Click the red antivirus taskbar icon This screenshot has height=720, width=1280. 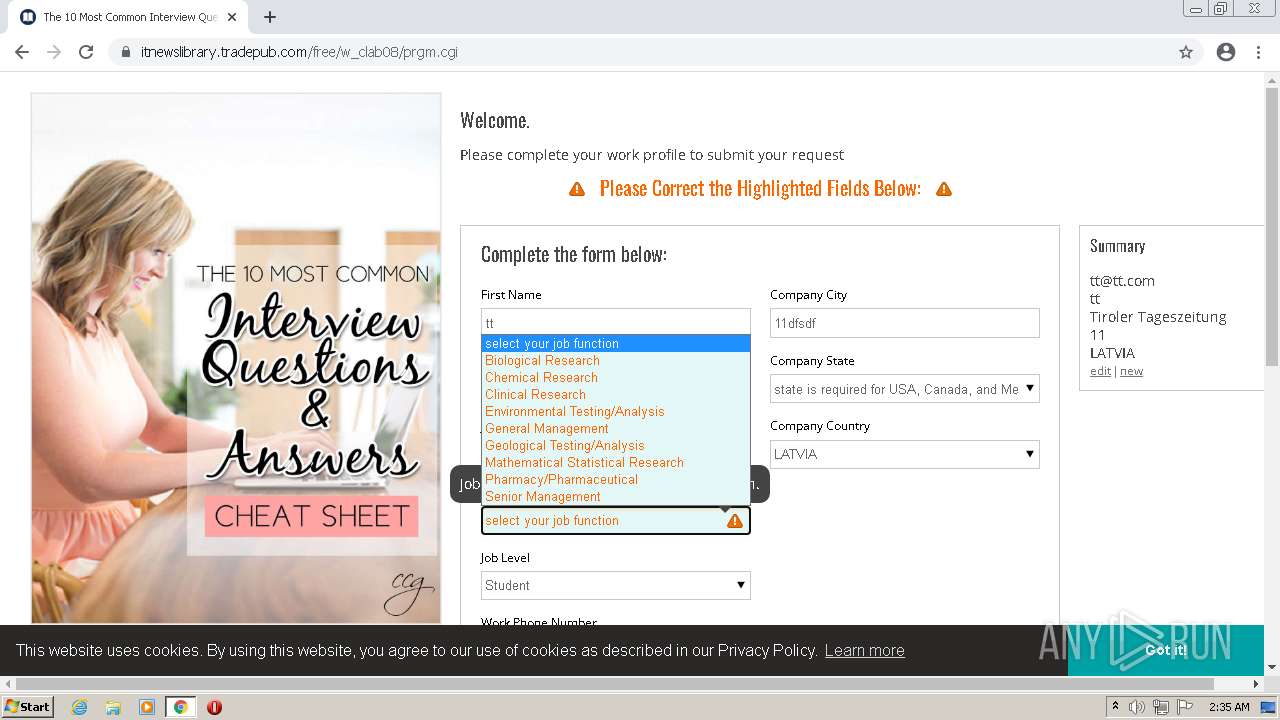[x=214, y=707]
